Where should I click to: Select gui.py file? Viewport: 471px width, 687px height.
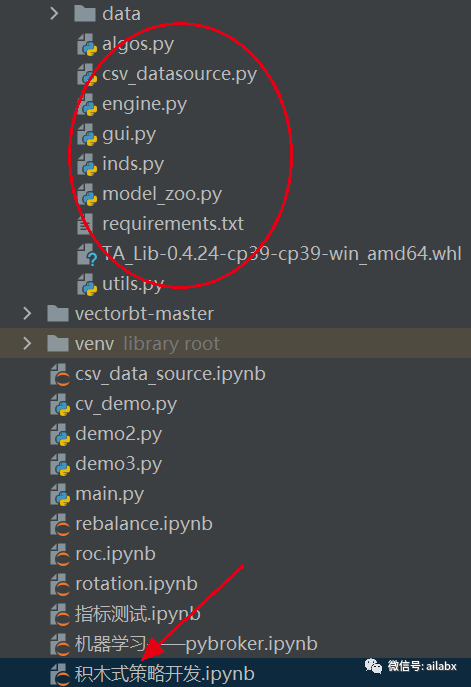(129, 135)
